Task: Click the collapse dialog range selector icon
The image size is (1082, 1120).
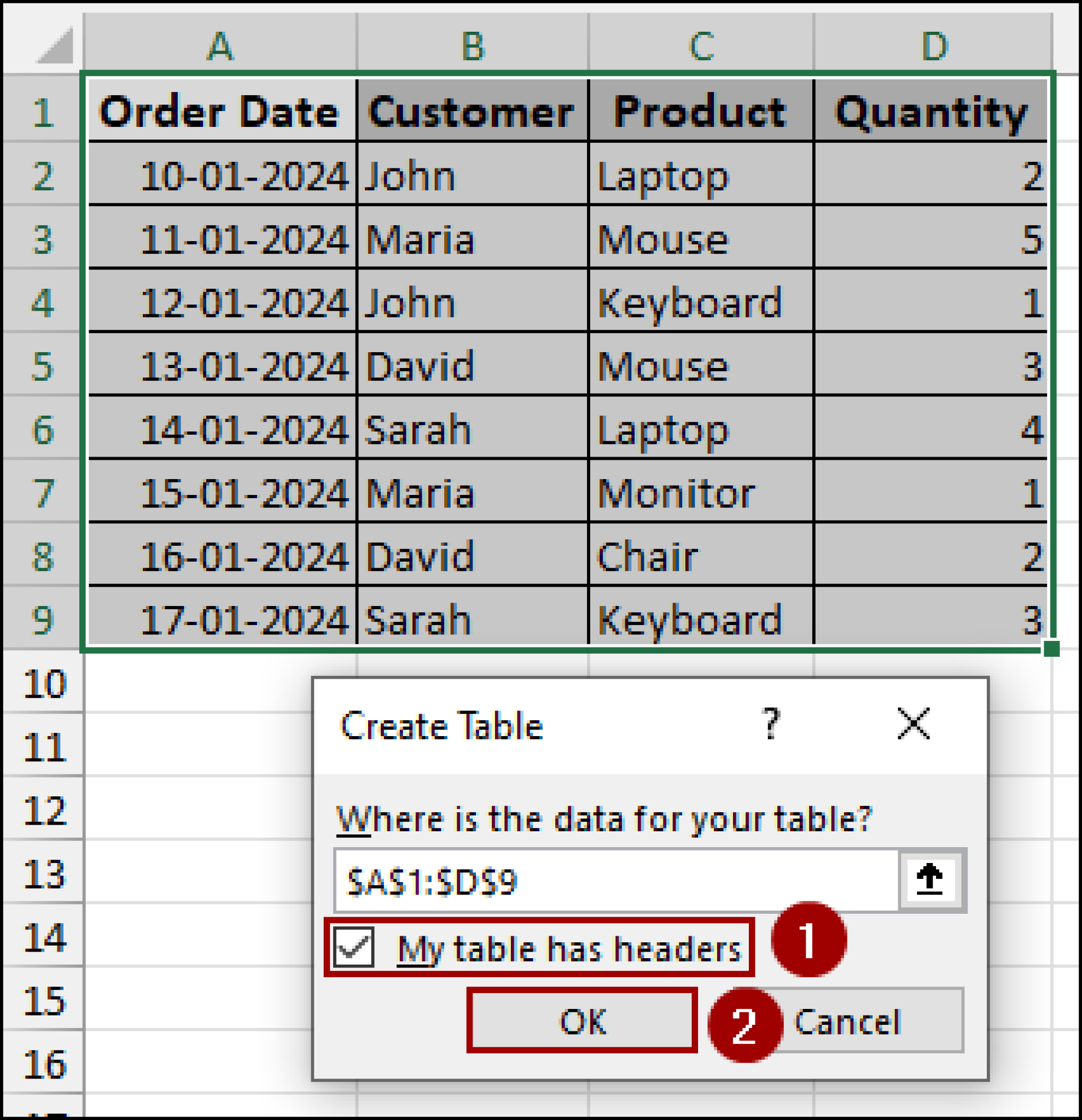Action: 929,879
